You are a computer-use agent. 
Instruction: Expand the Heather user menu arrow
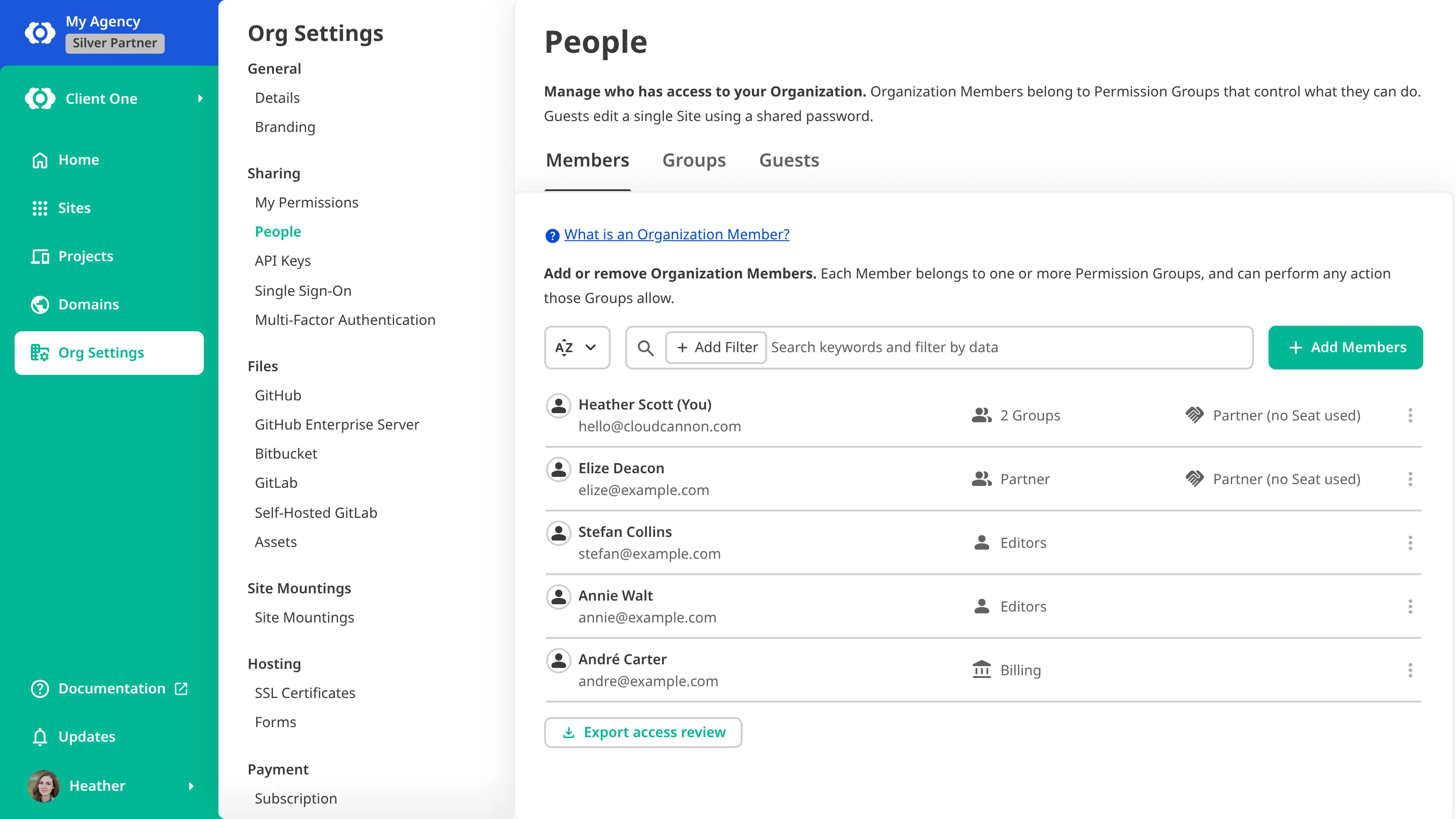point(191,786)
